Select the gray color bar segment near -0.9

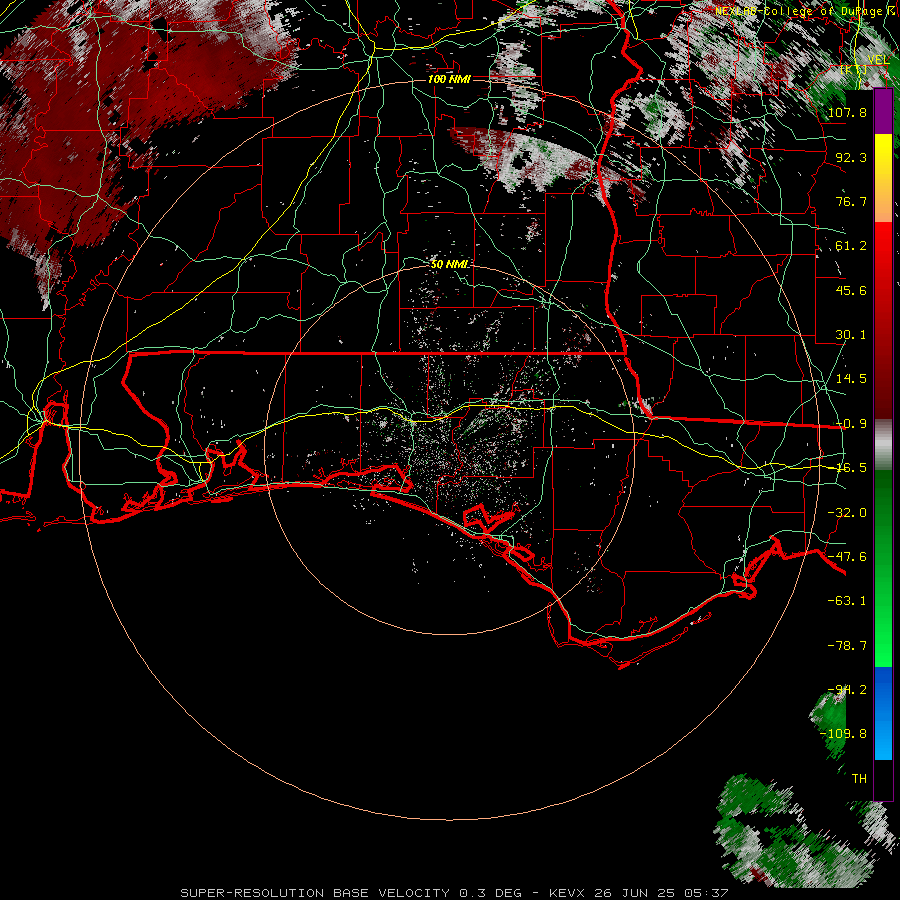[883, 444]
